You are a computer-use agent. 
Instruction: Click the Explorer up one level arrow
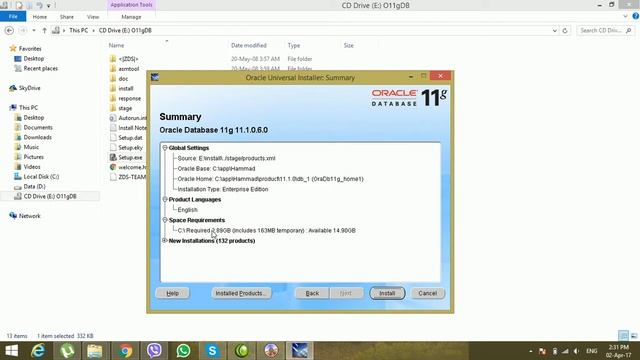(x=44, y=31)
